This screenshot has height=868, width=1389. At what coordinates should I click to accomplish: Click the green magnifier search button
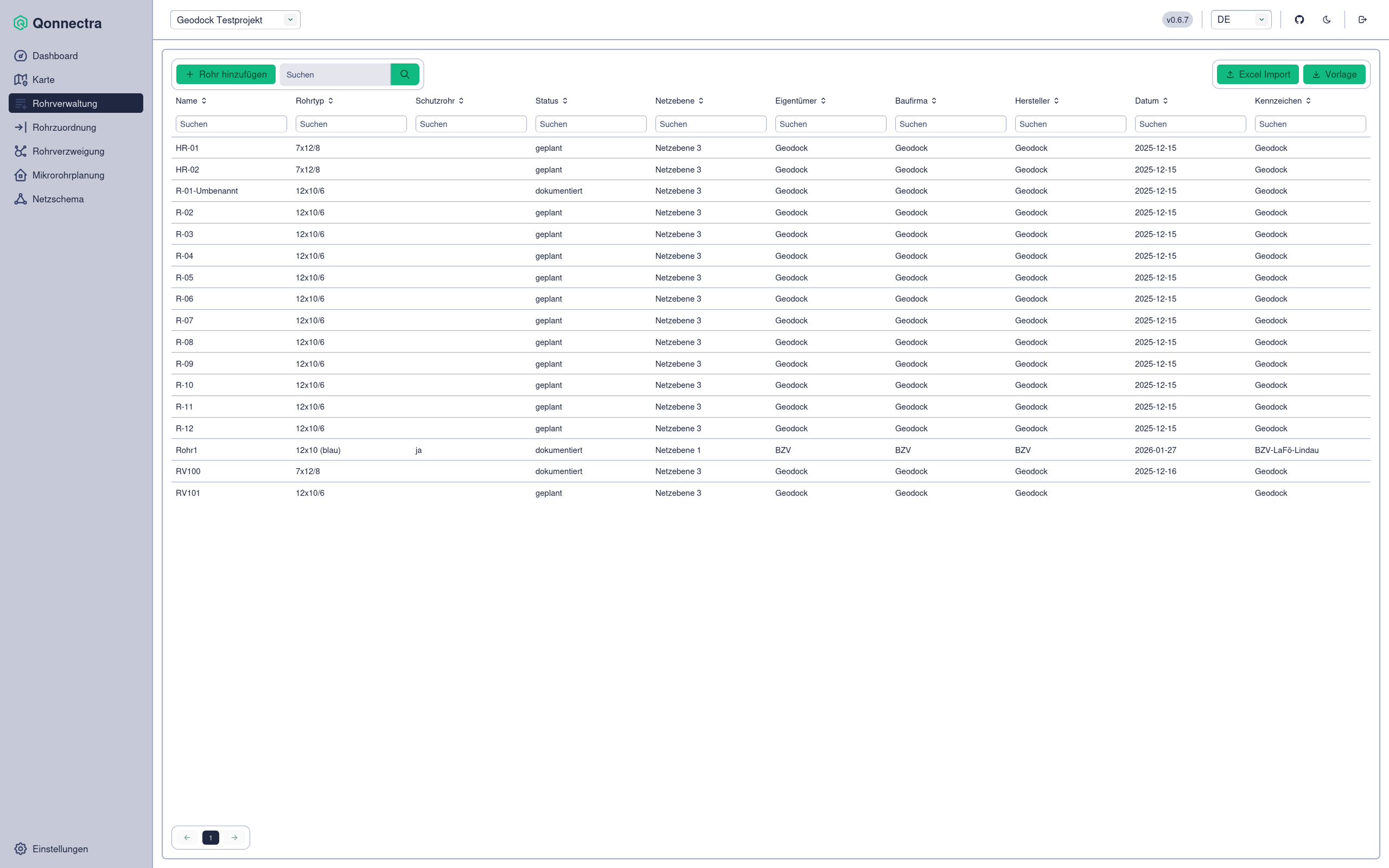coord(405,74)
